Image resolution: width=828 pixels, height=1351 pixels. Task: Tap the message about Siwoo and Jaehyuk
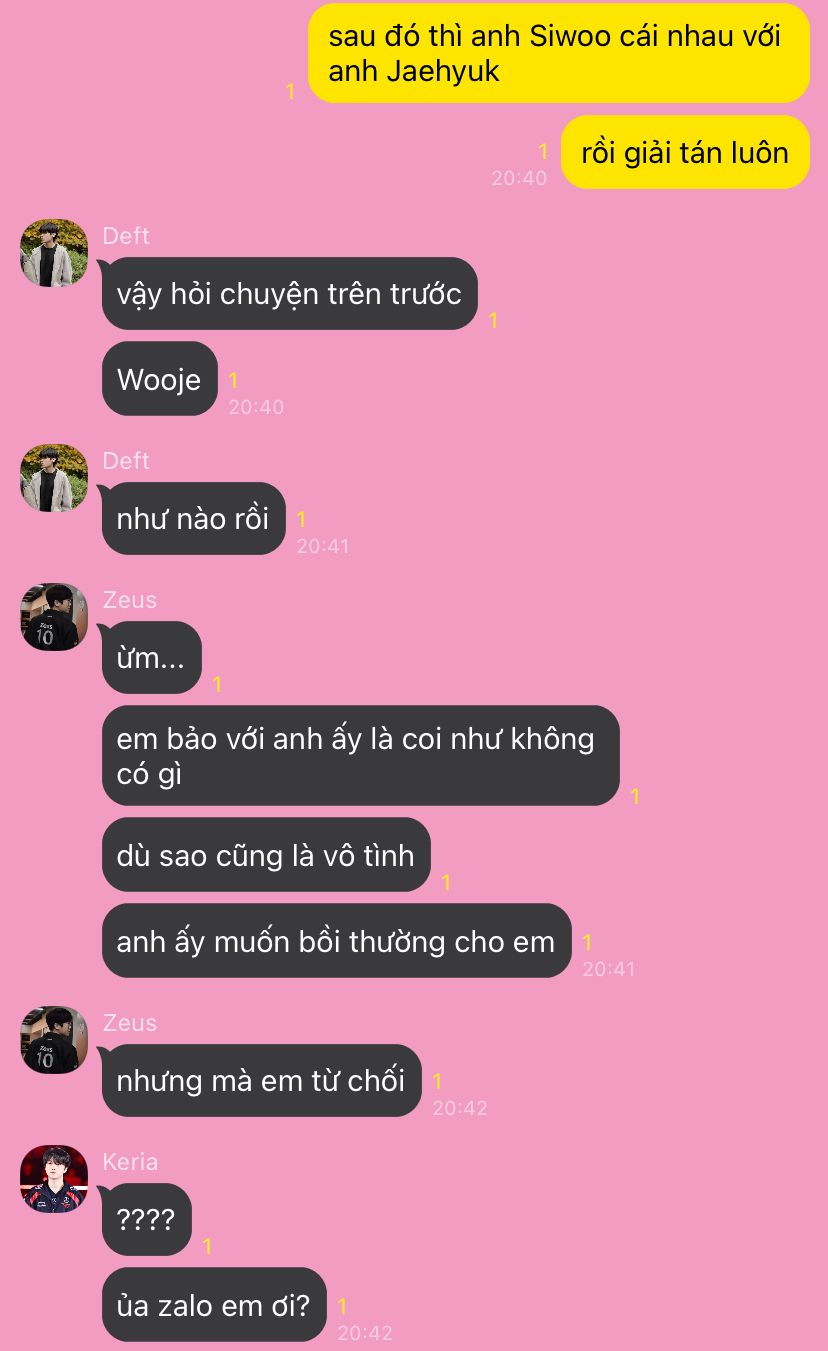[559, 53]
